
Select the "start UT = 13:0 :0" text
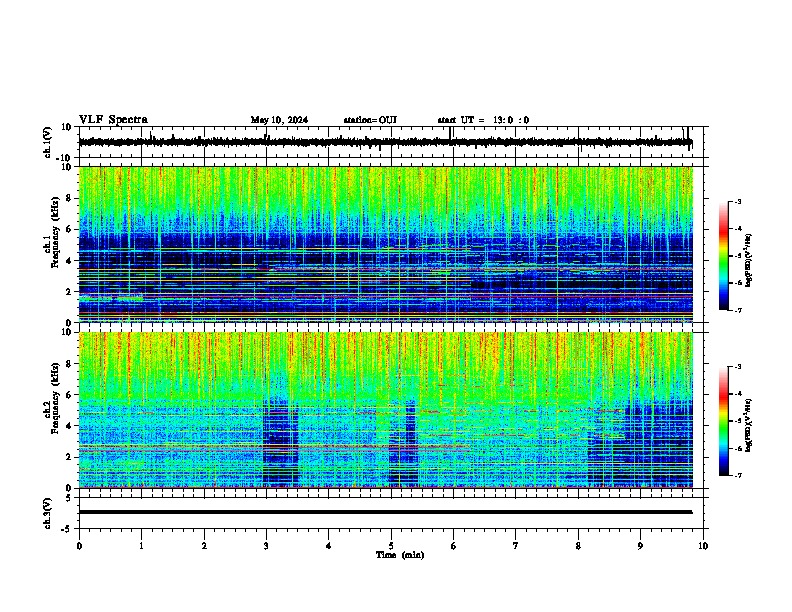483,120
